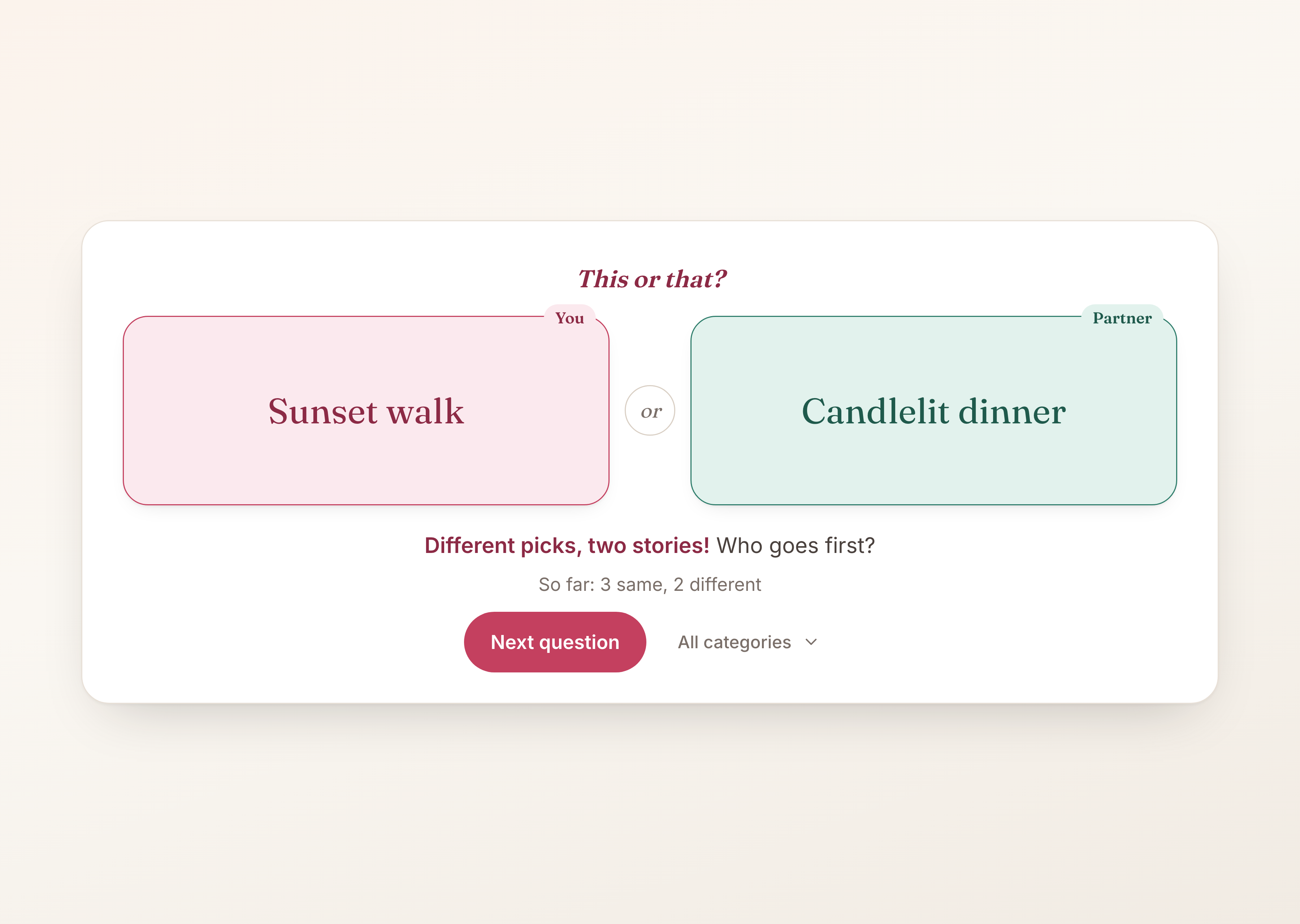Click the "So far: 3 same, 2 different" tally
Image resolution: width=1300 pixels, height=924 pixels.
650,584
